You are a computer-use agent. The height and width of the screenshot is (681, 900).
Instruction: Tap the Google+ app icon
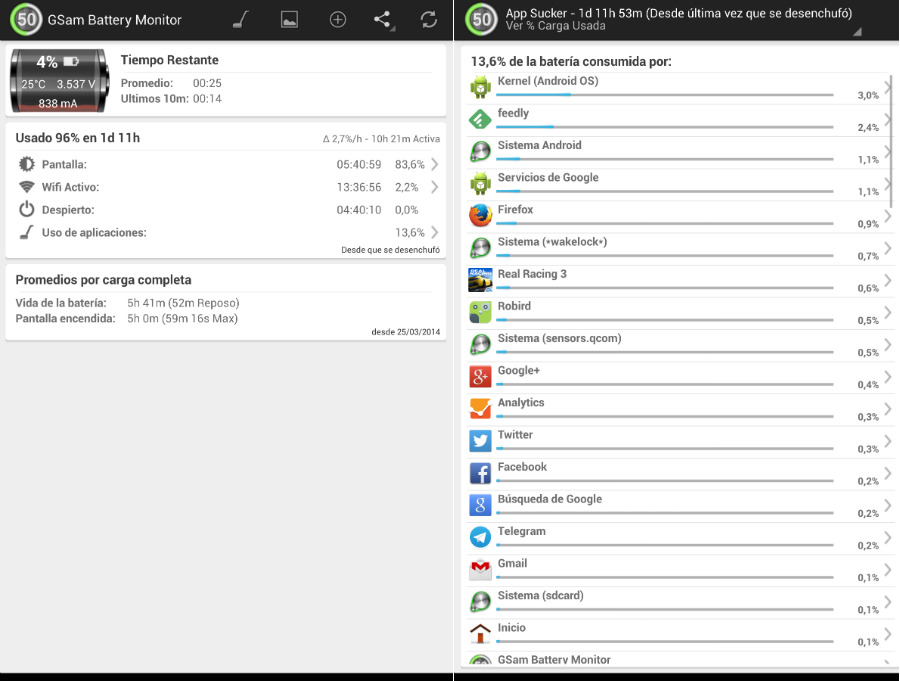pos(480,377)
